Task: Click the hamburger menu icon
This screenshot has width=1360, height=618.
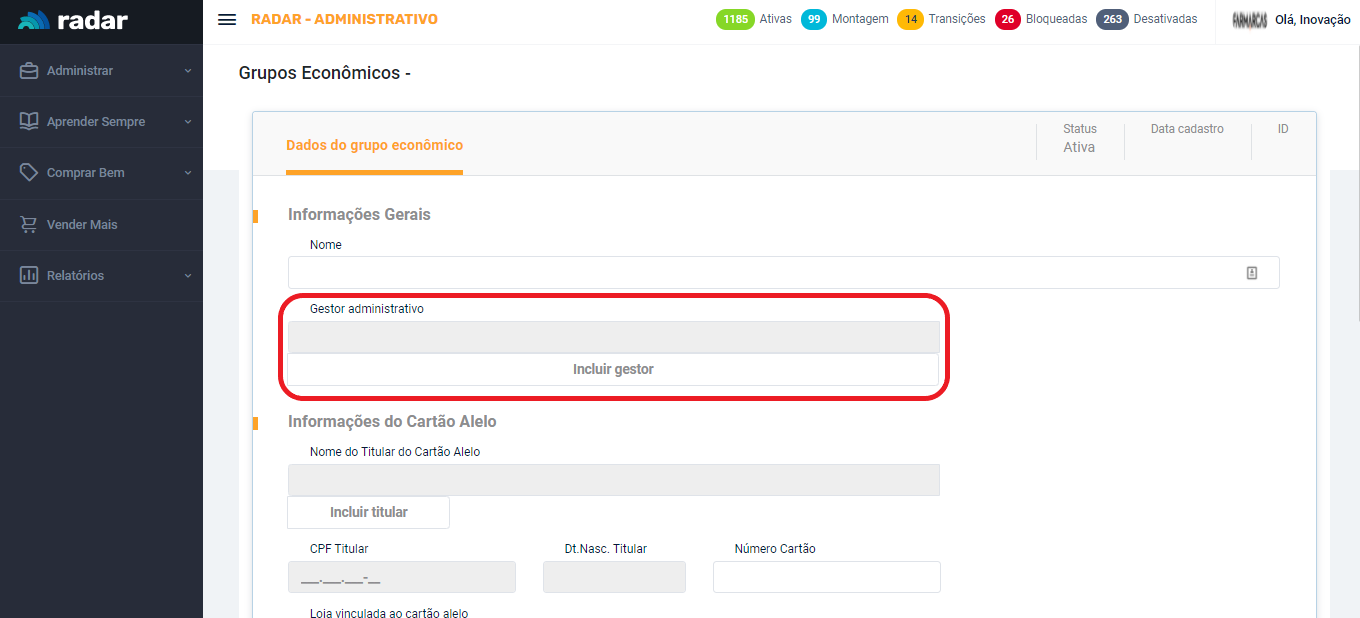Action: 227,20
